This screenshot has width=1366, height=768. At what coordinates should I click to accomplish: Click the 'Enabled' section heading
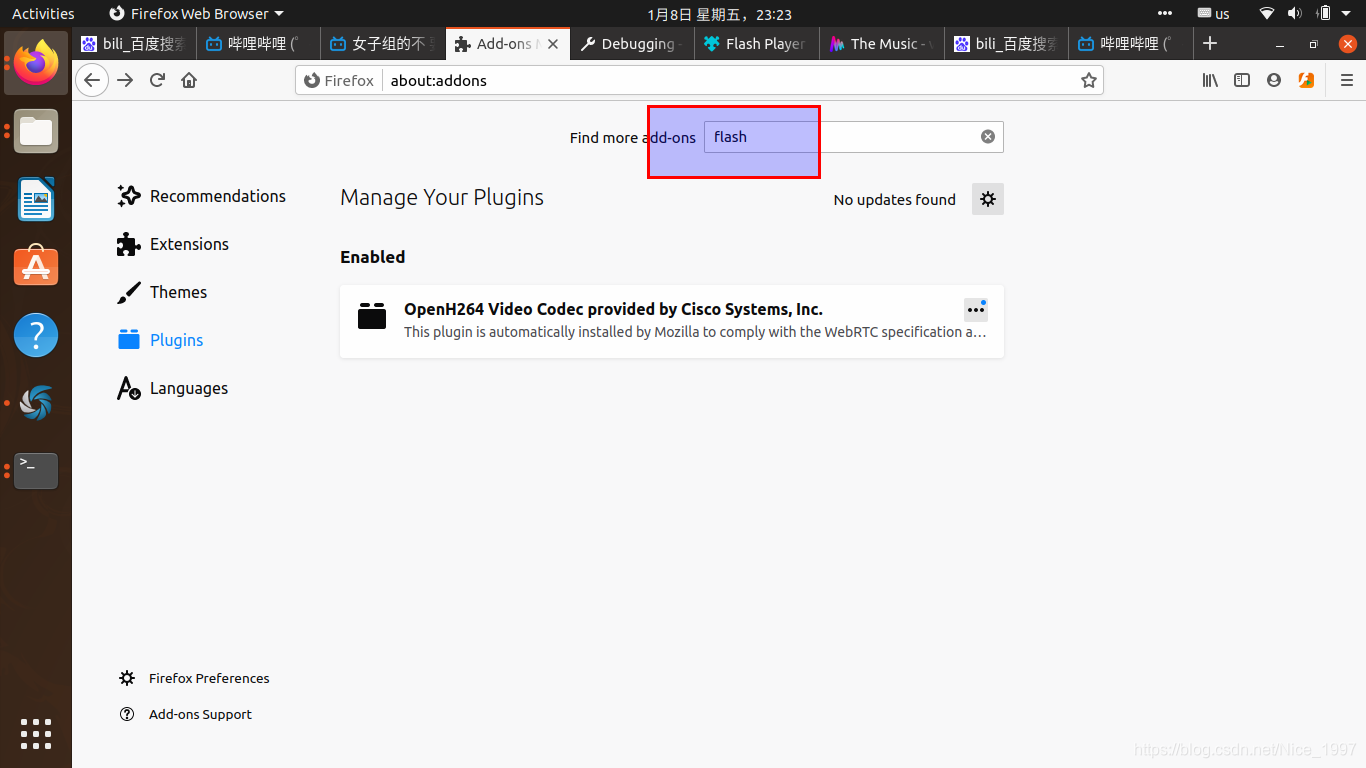(372, 257)
